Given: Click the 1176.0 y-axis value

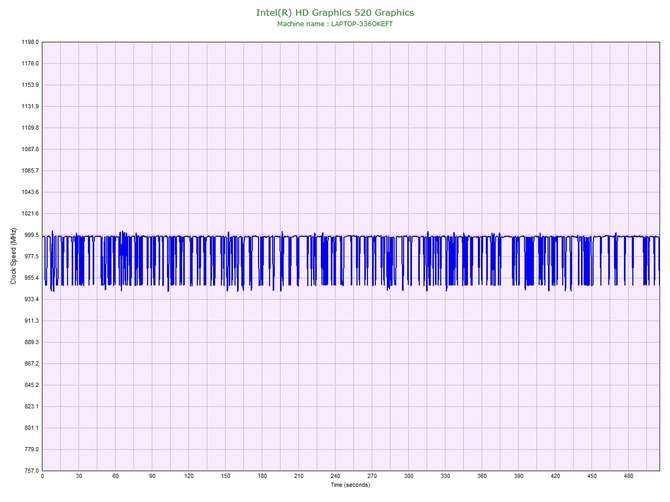Looking at the screenshot, I should [x=30, y=64].
